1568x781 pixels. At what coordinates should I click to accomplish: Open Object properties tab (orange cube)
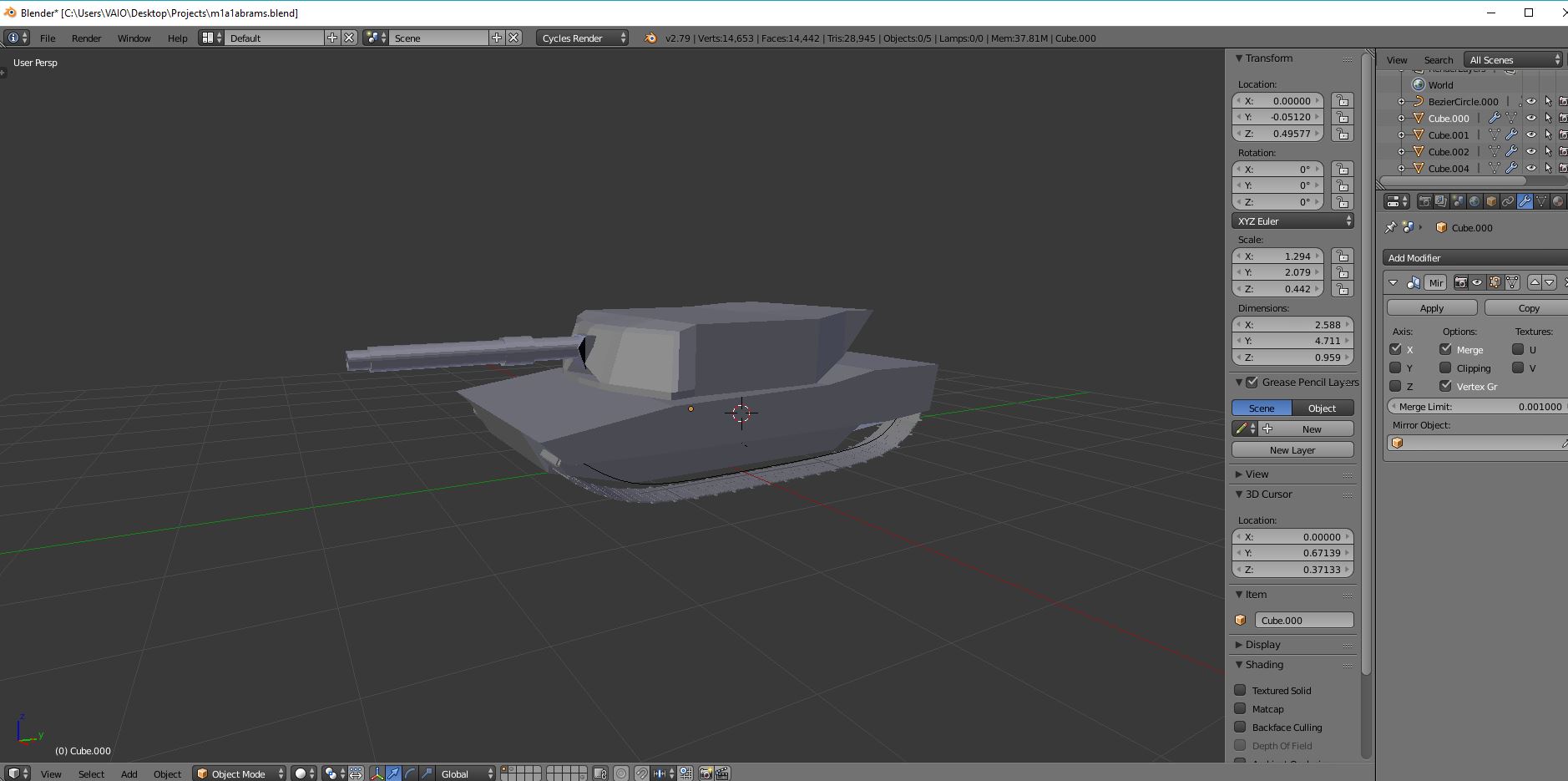point(1491,201)
